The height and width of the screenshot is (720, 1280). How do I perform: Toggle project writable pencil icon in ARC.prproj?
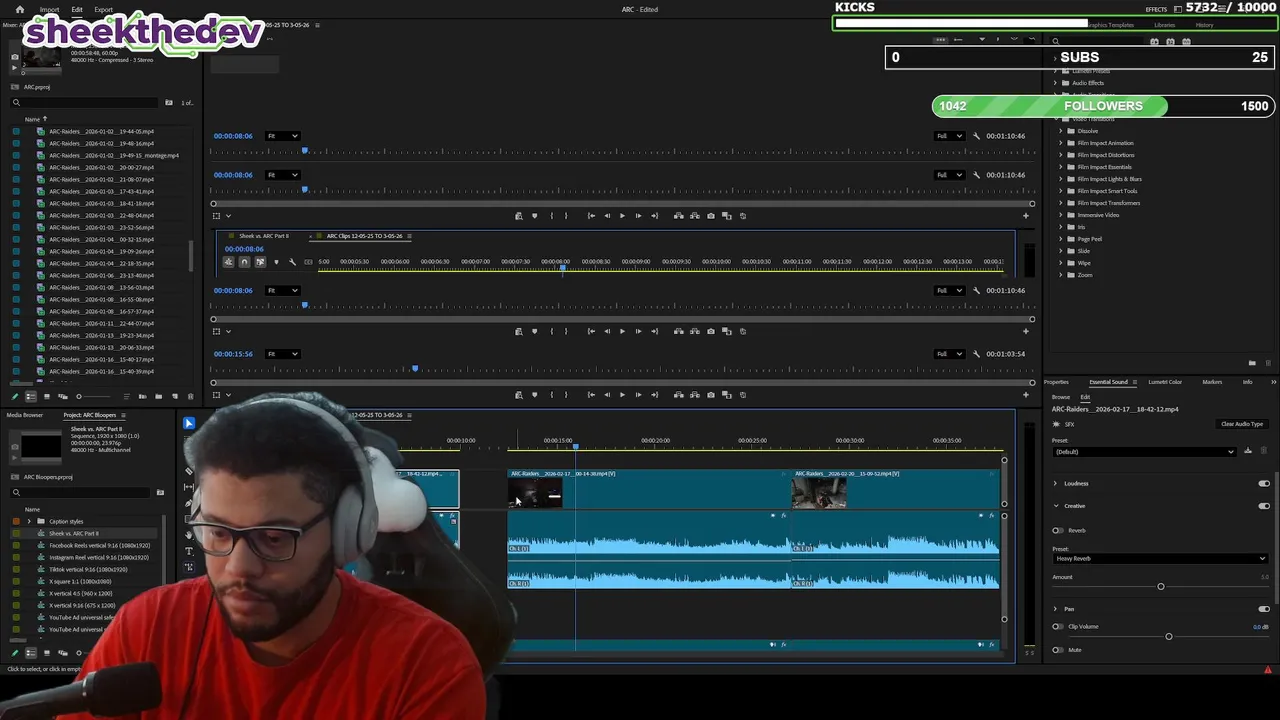click(x=14, y=397)
